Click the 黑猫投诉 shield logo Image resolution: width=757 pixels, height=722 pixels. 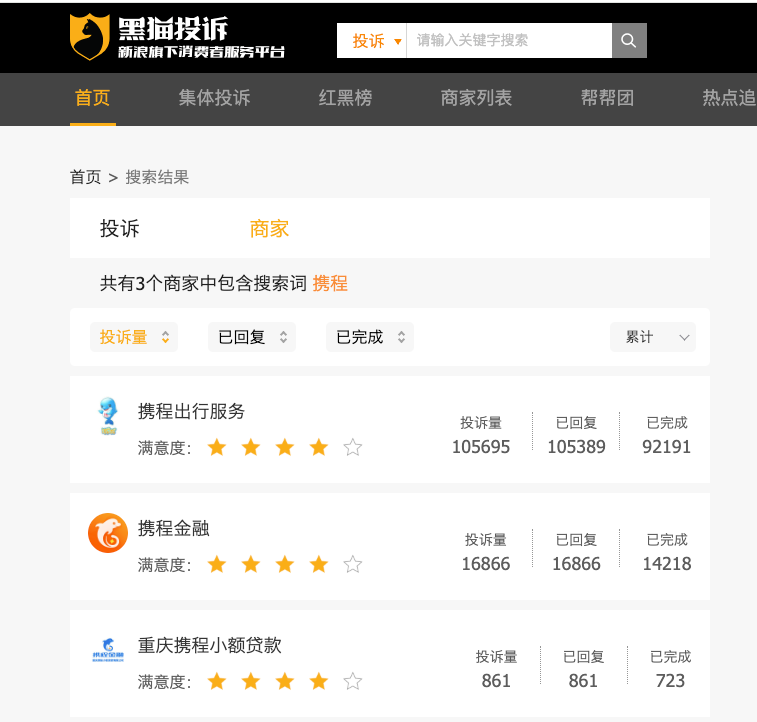coord(89,37)
